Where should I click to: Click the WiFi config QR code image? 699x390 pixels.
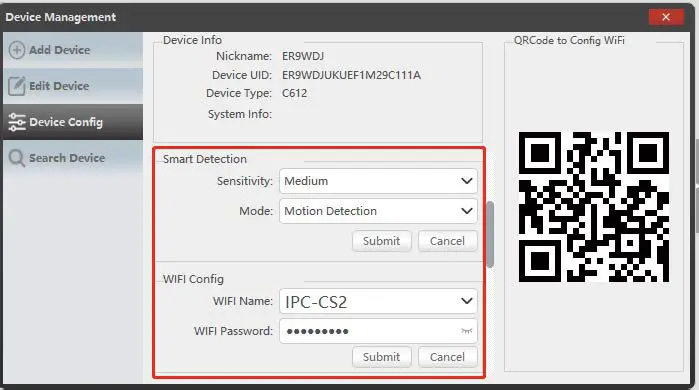[x=594, y=207]
